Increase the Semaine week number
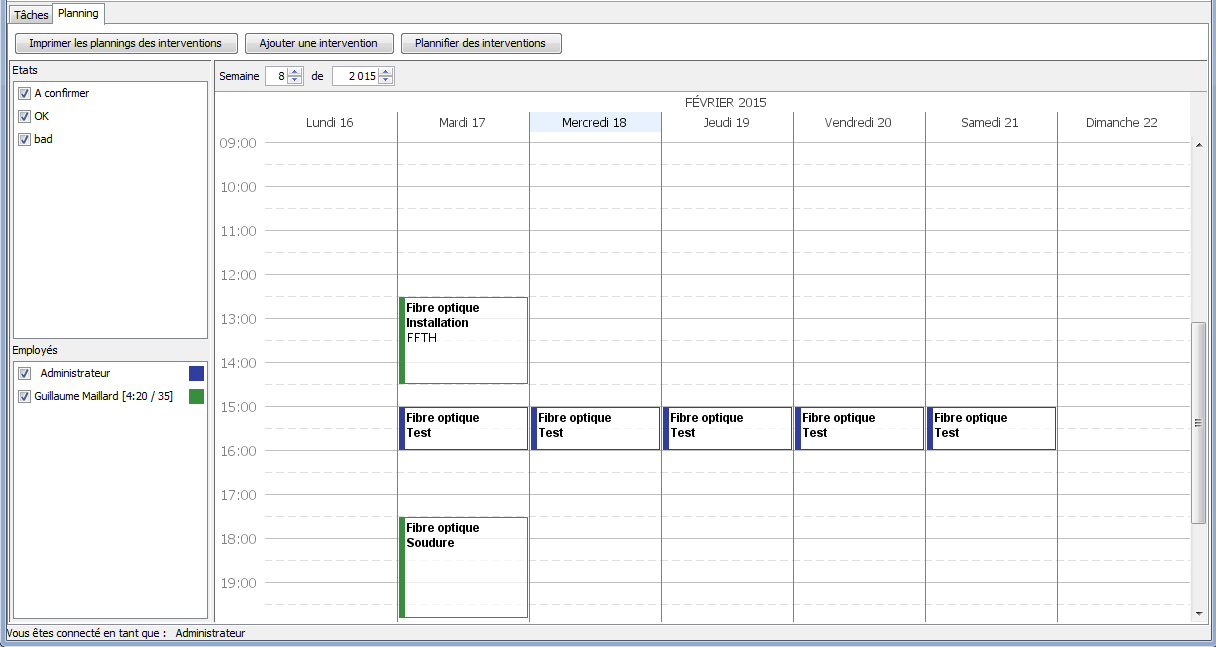1216x647 pixels. (295, 72)
